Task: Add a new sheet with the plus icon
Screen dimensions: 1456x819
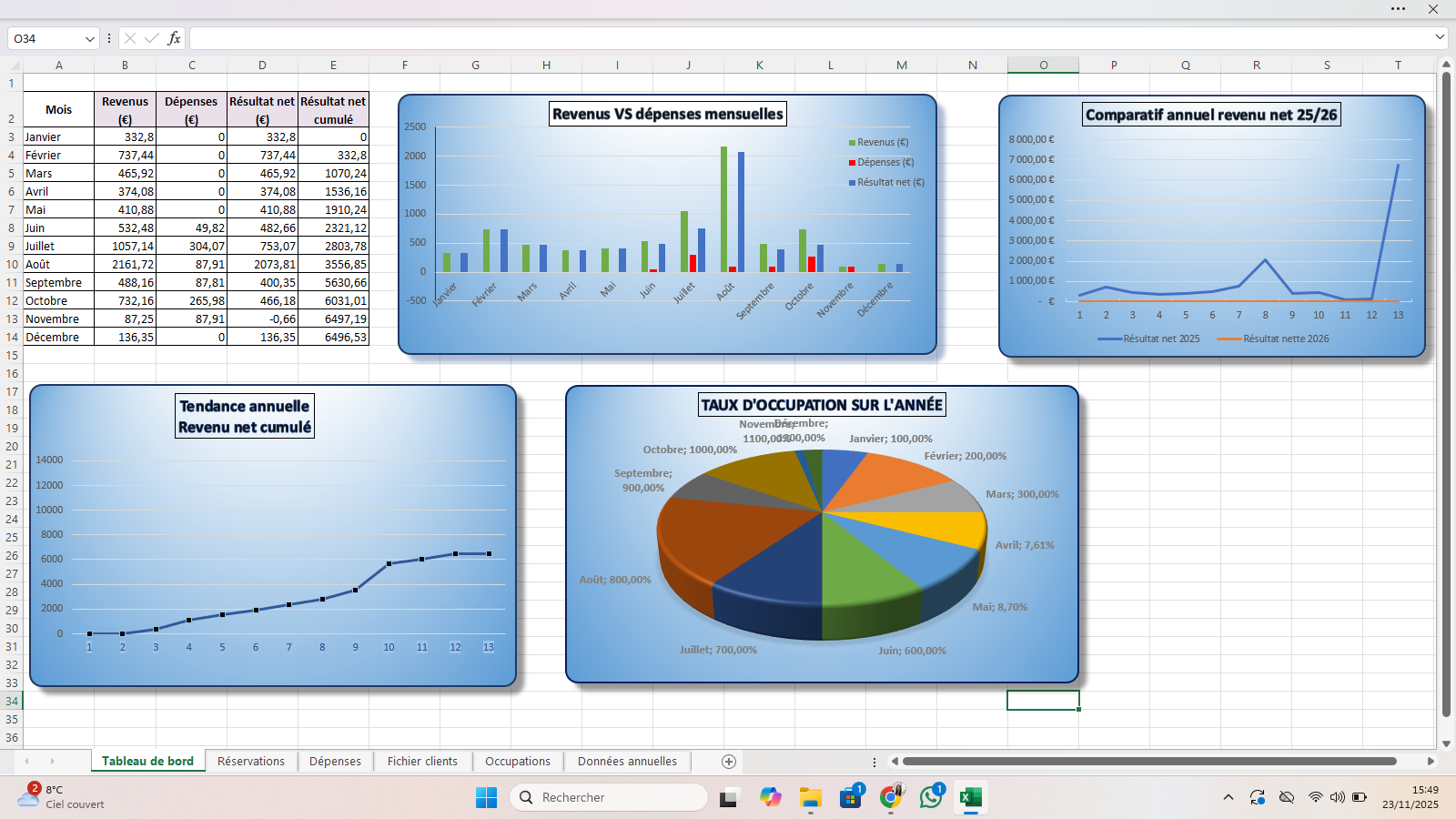Action: click(x=728, y=762)
